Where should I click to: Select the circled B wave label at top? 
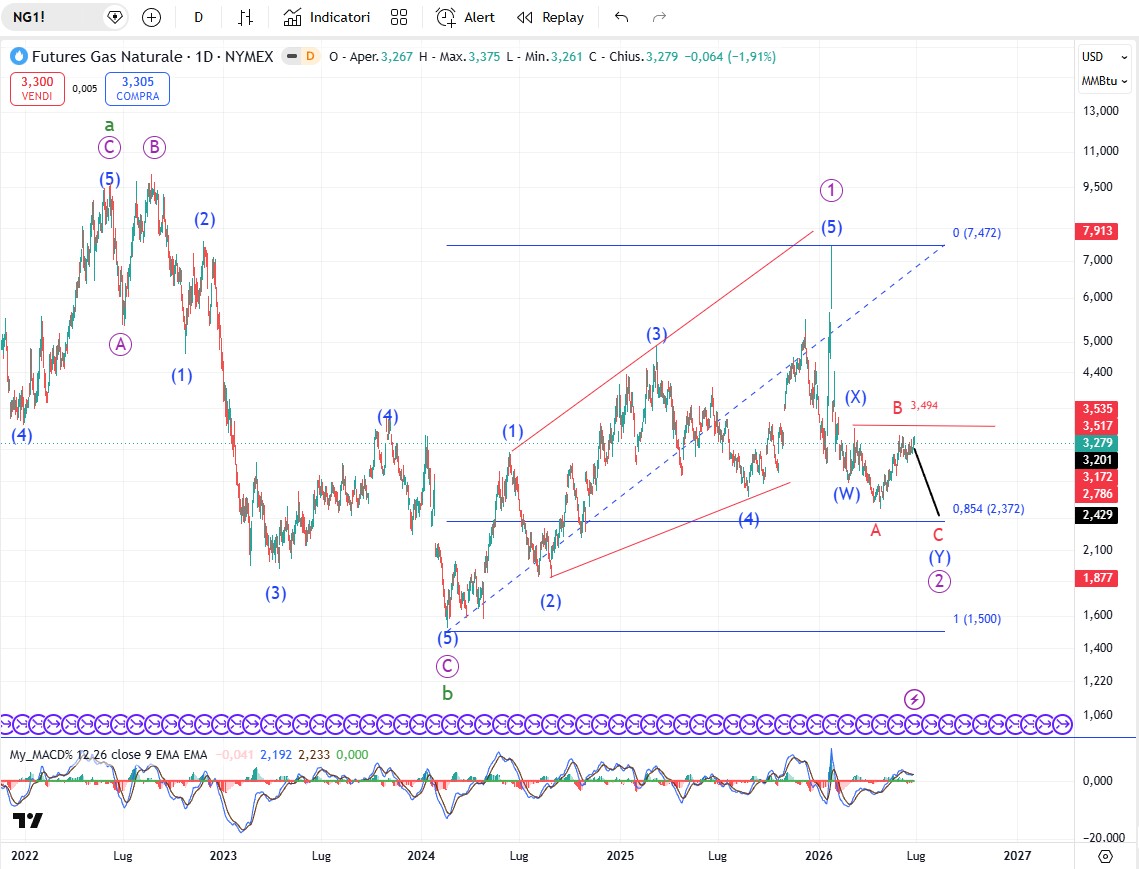coord(154,147)
